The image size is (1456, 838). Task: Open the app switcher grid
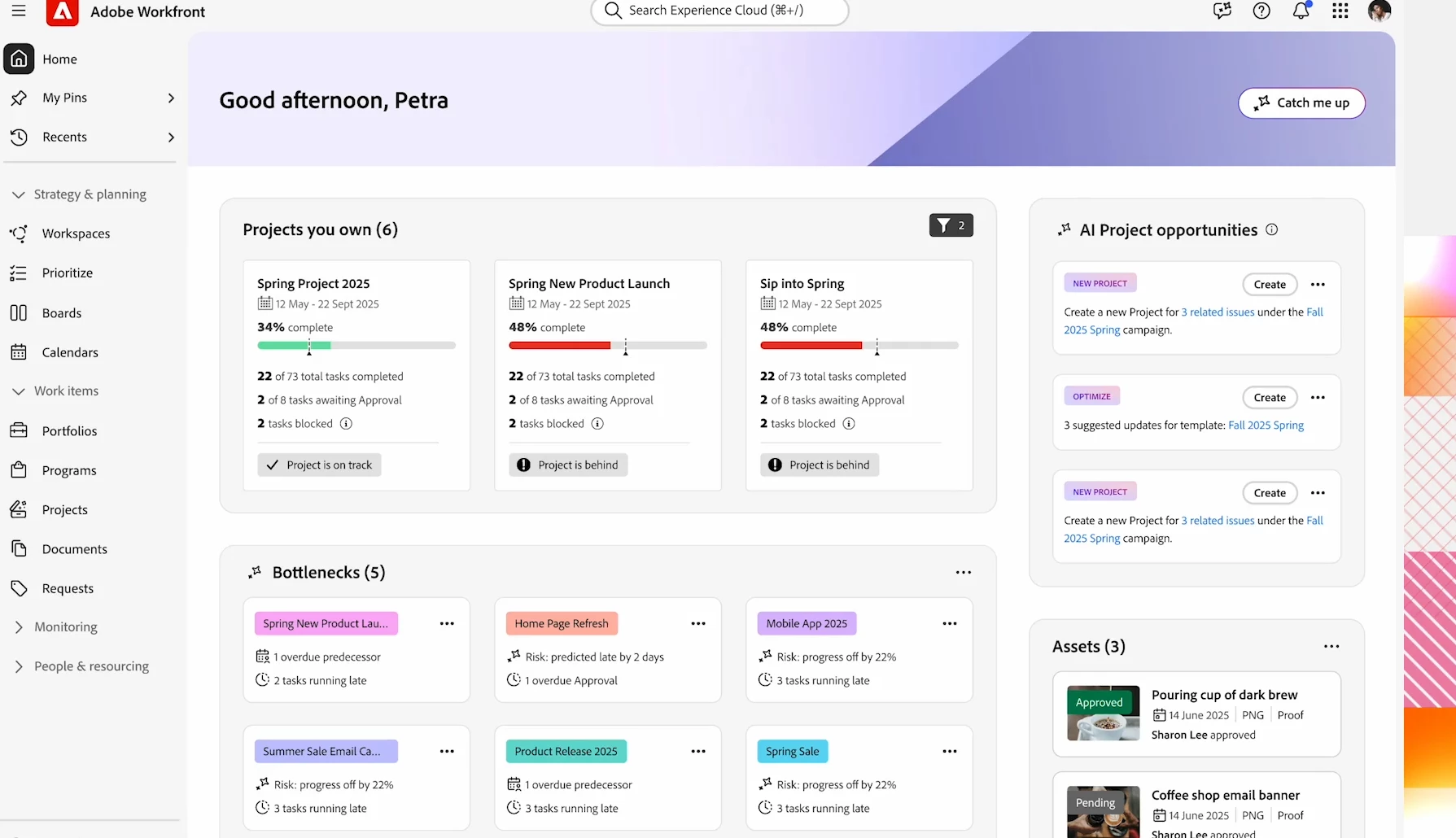1340,11
